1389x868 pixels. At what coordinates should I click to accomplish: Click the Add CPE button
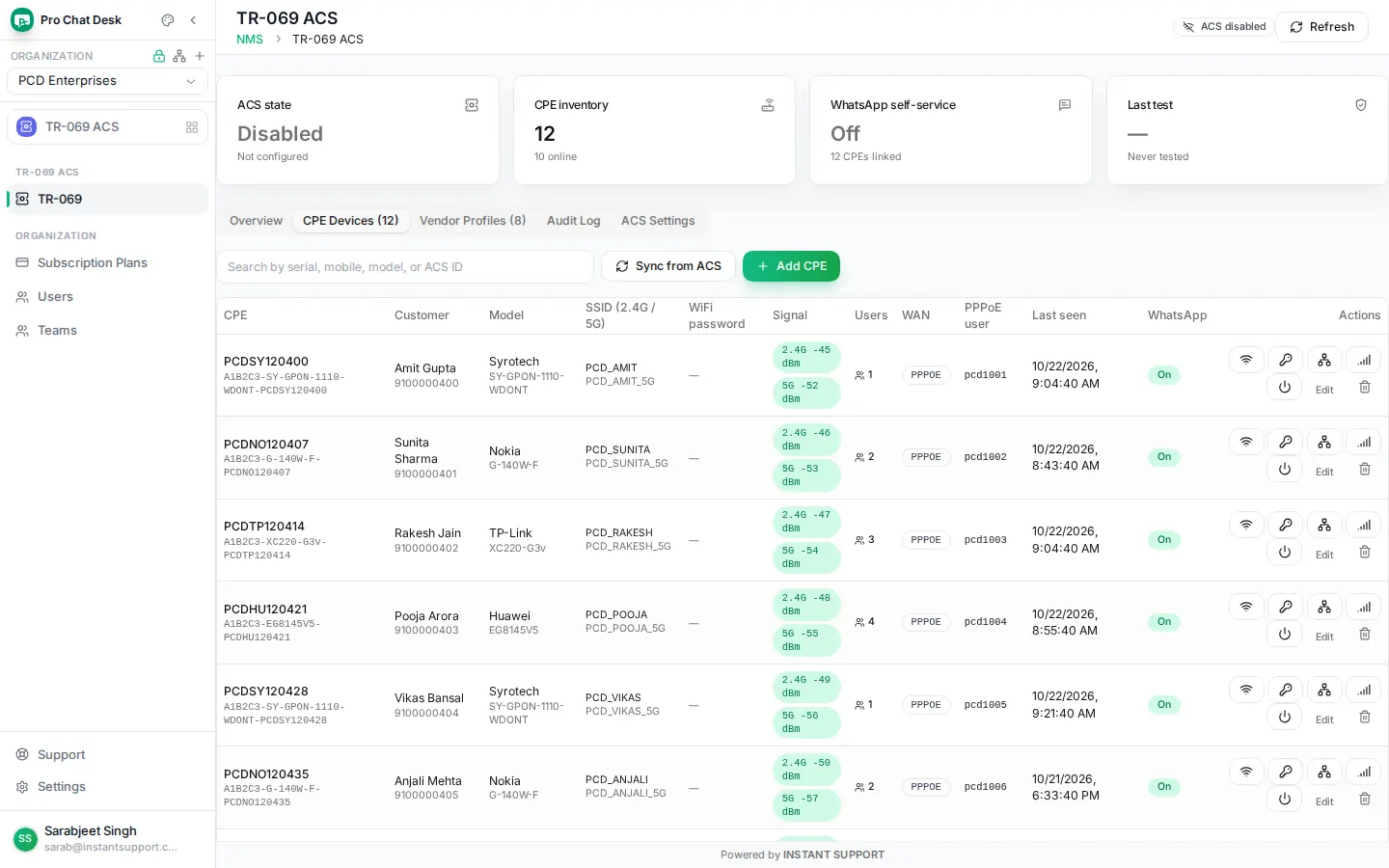click(x=791, y=266)
